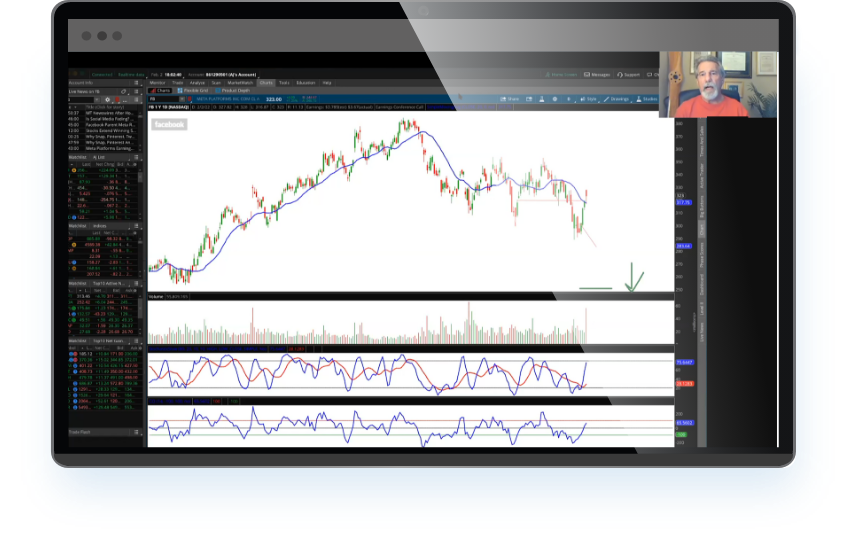Select the Tools tab
This screenshot has width=856, height=549.
pos(284,83)
